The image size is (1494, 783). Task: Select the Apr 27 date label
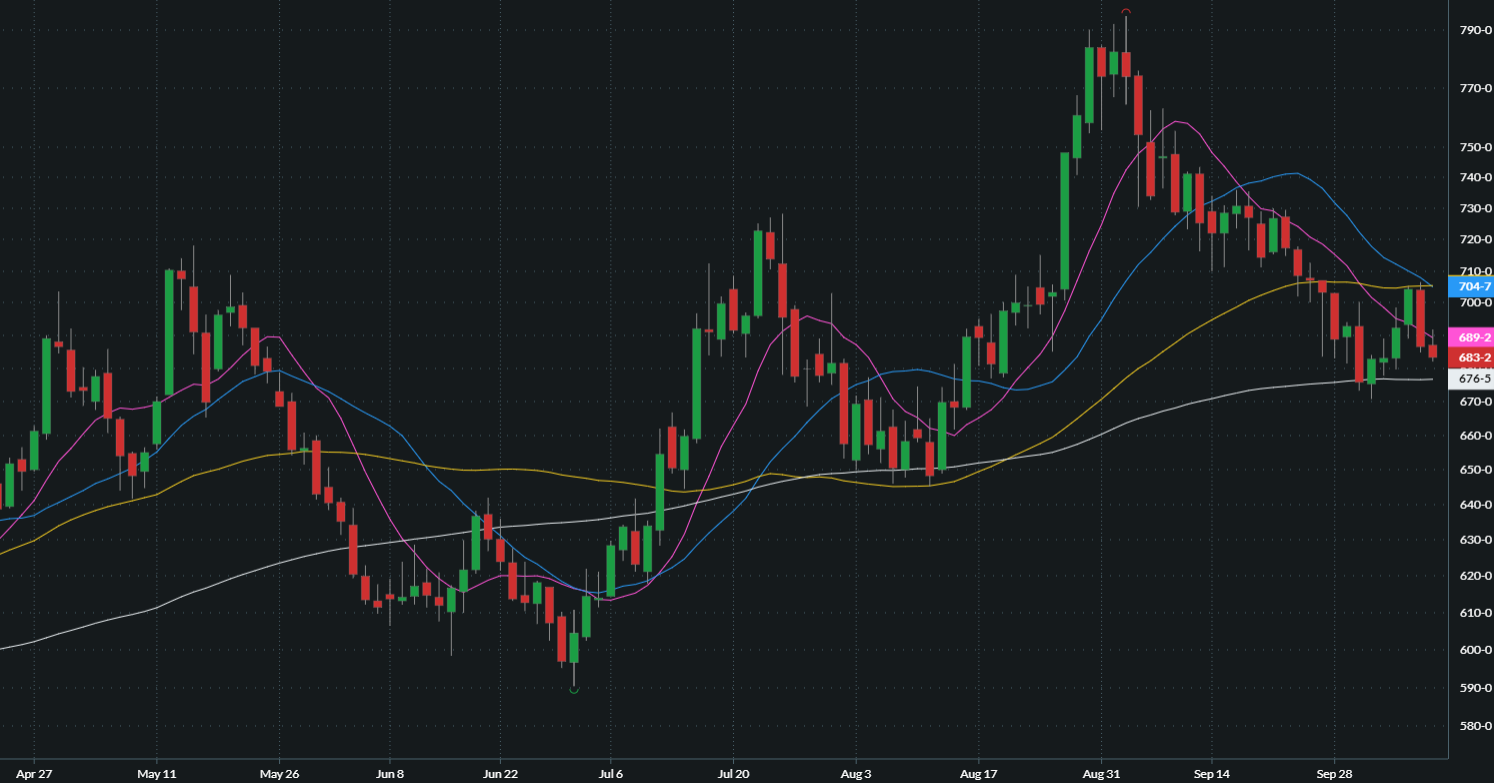[x=35, y=774]
